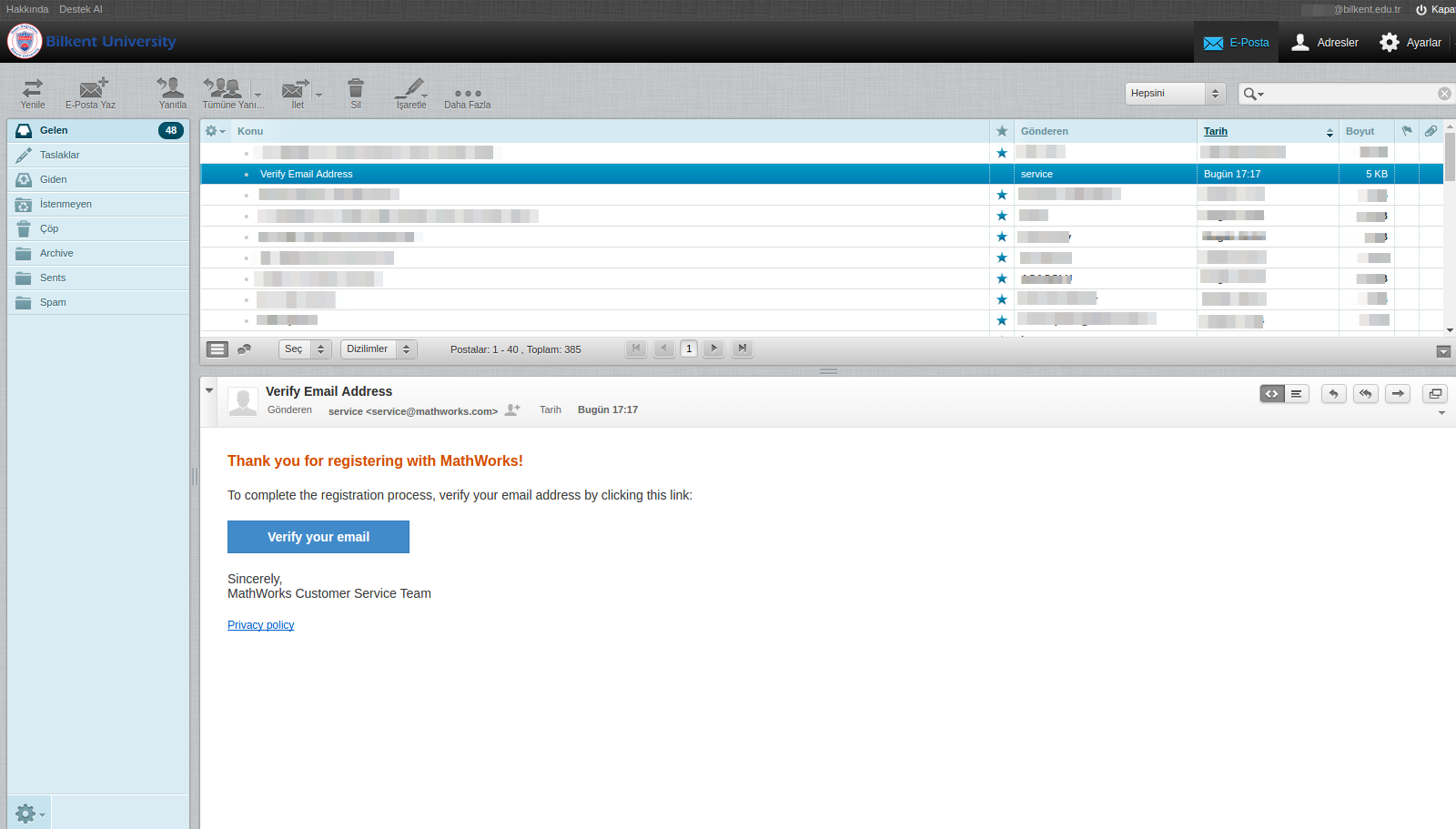The image size is (1456, 829).
Task: Click the attachment paperclip column header
Action: pos(1431,131)
